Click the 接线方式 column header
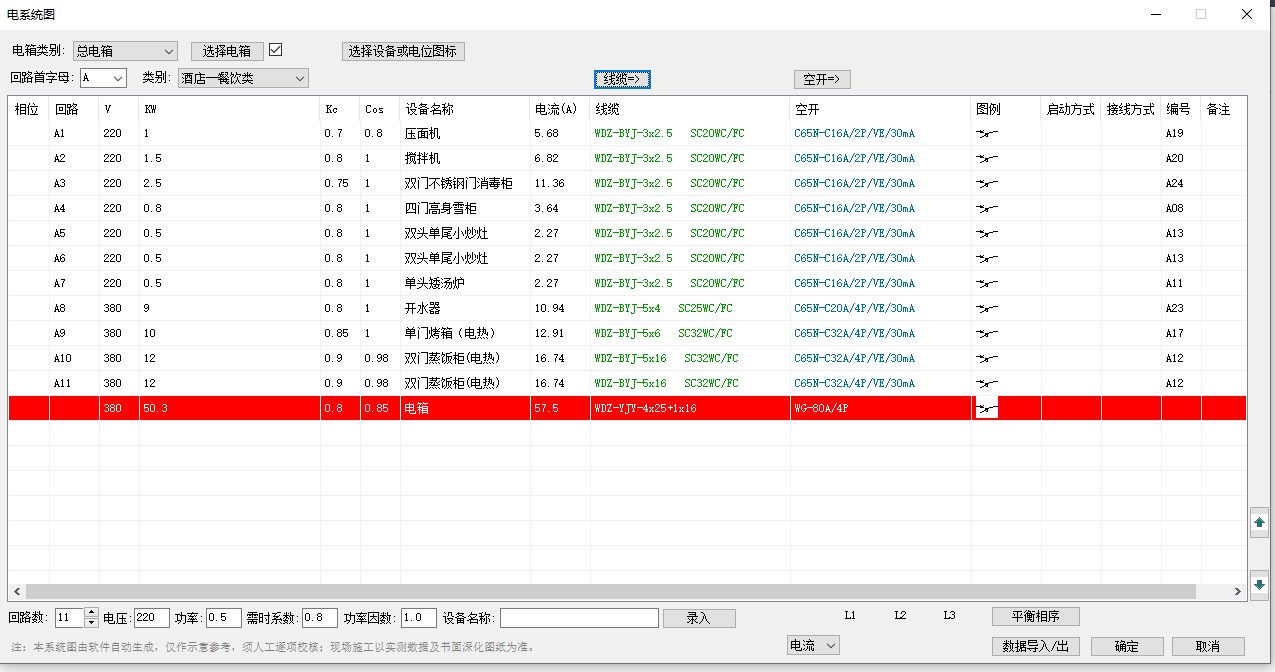 (x=1131, y=109)
